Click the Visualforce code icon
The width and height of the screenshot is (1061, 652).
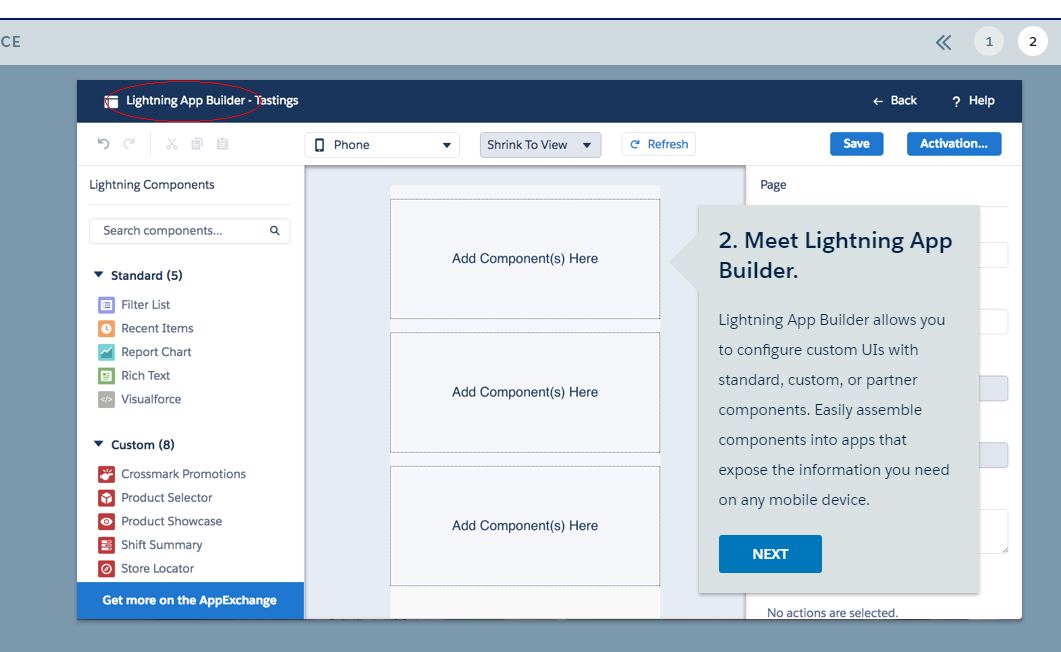(x=106, y=400)
